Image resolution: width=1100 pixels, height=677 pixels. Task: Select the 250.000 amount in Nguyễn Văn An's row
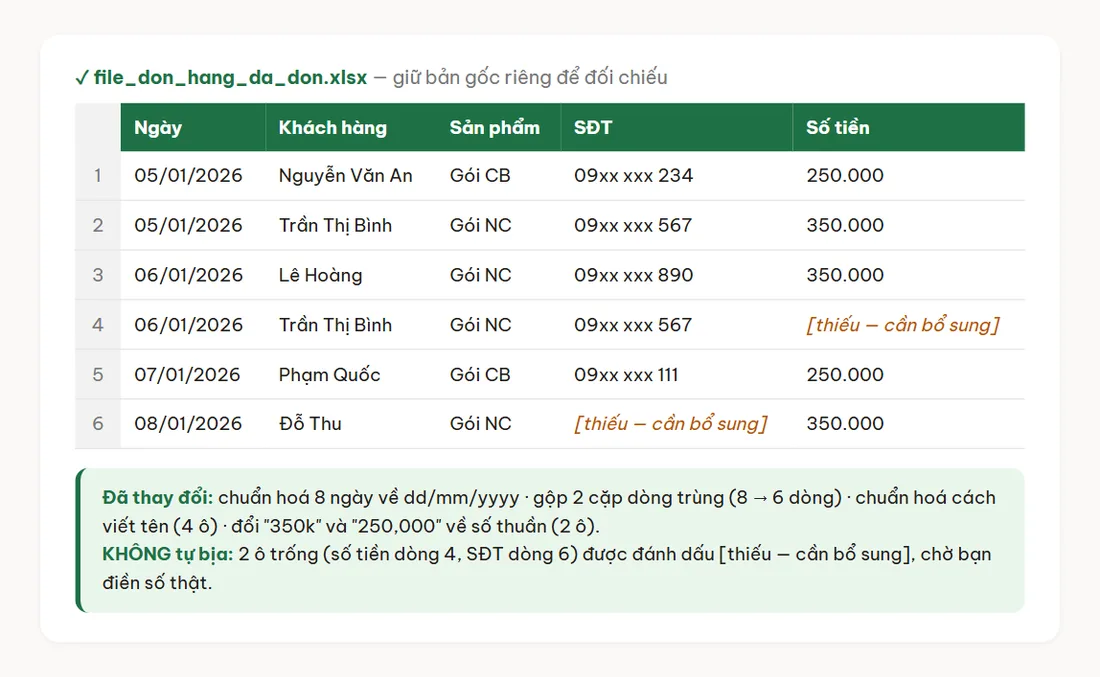pyautogui.click(x=845, y=175)
